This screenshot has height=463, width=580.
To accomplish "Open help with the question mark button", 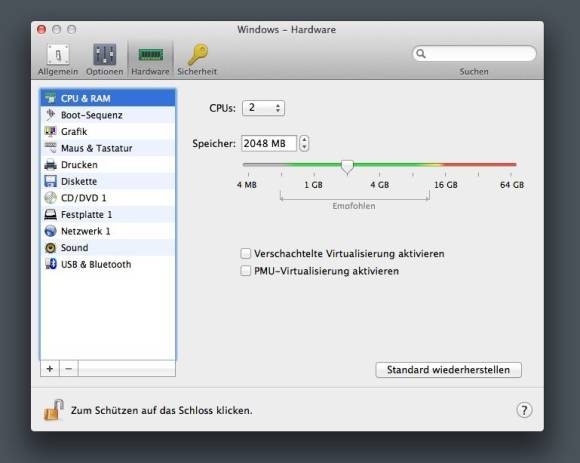I will pyautogui.click(x=524, y=410).
